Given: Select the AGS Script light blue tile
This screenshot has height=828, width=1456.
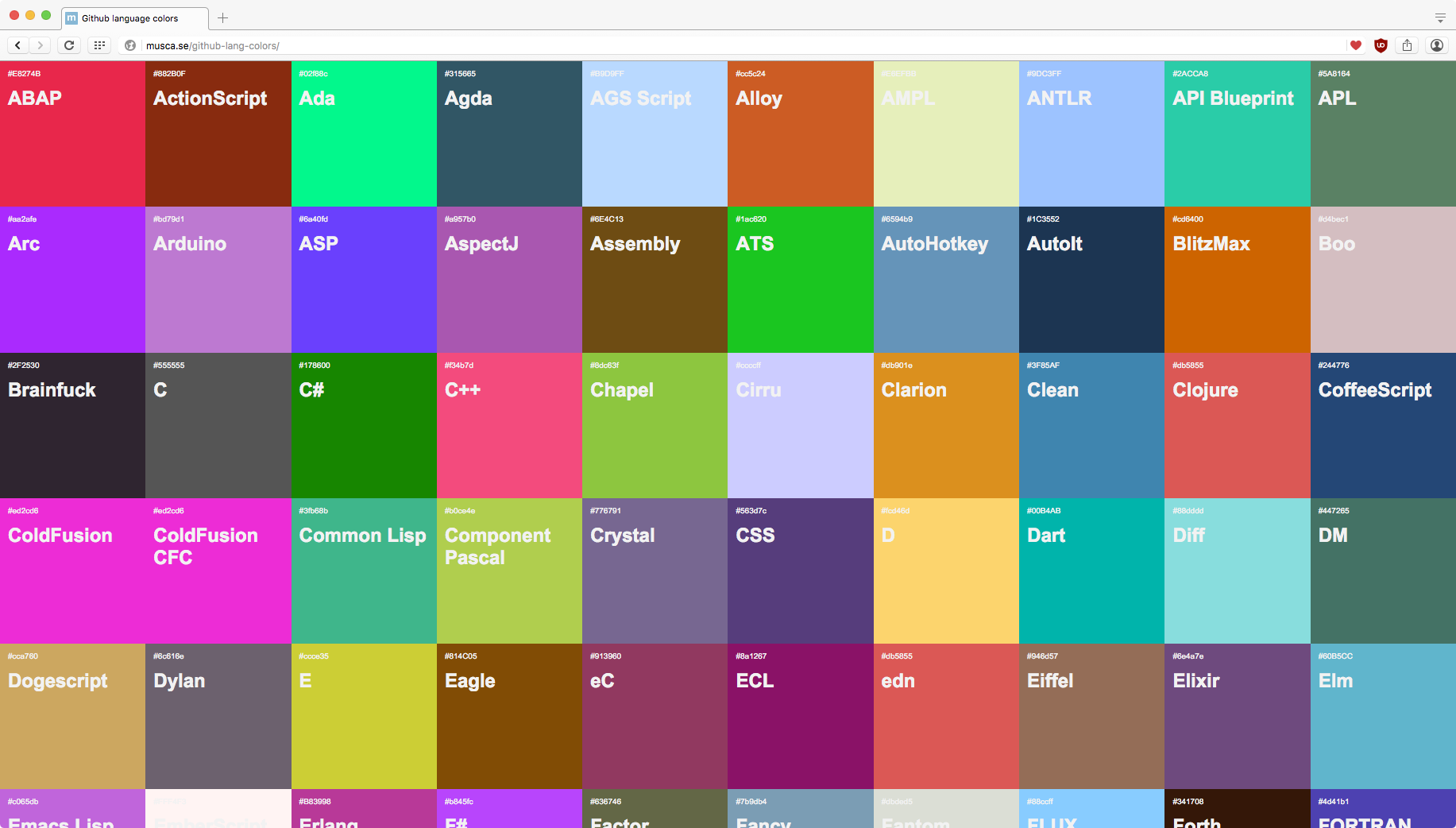Looking at the screenshot, I should 655,133.
